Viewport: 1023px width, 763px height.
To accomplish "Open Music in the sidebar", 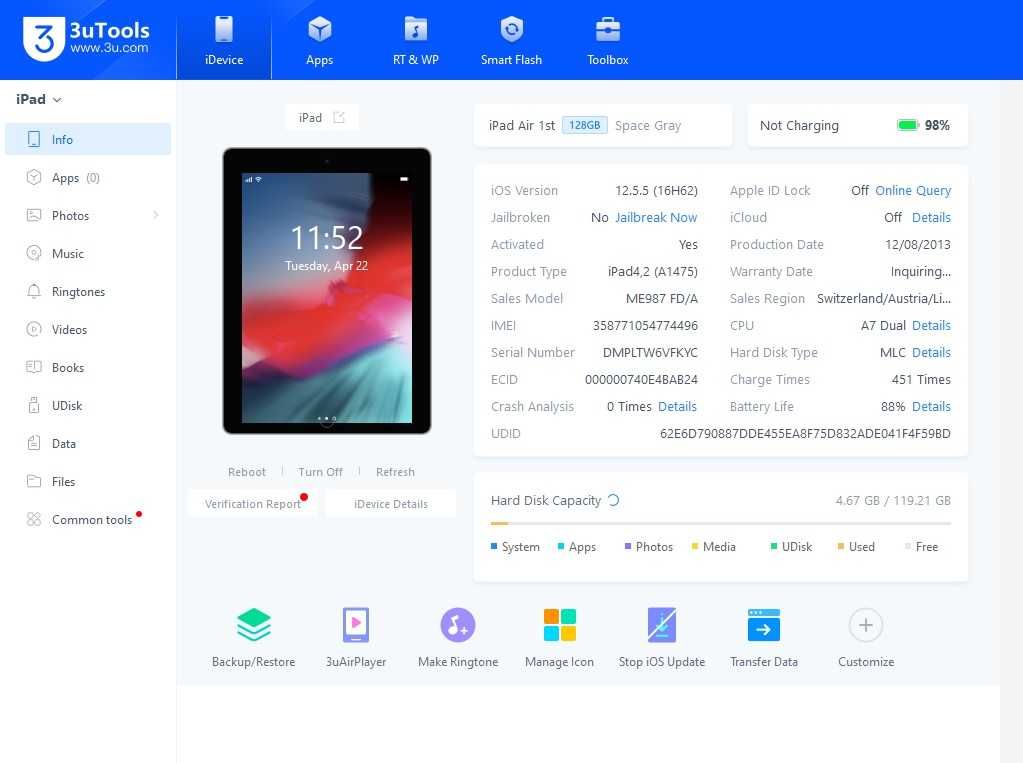I will click(x=88, y=253).
